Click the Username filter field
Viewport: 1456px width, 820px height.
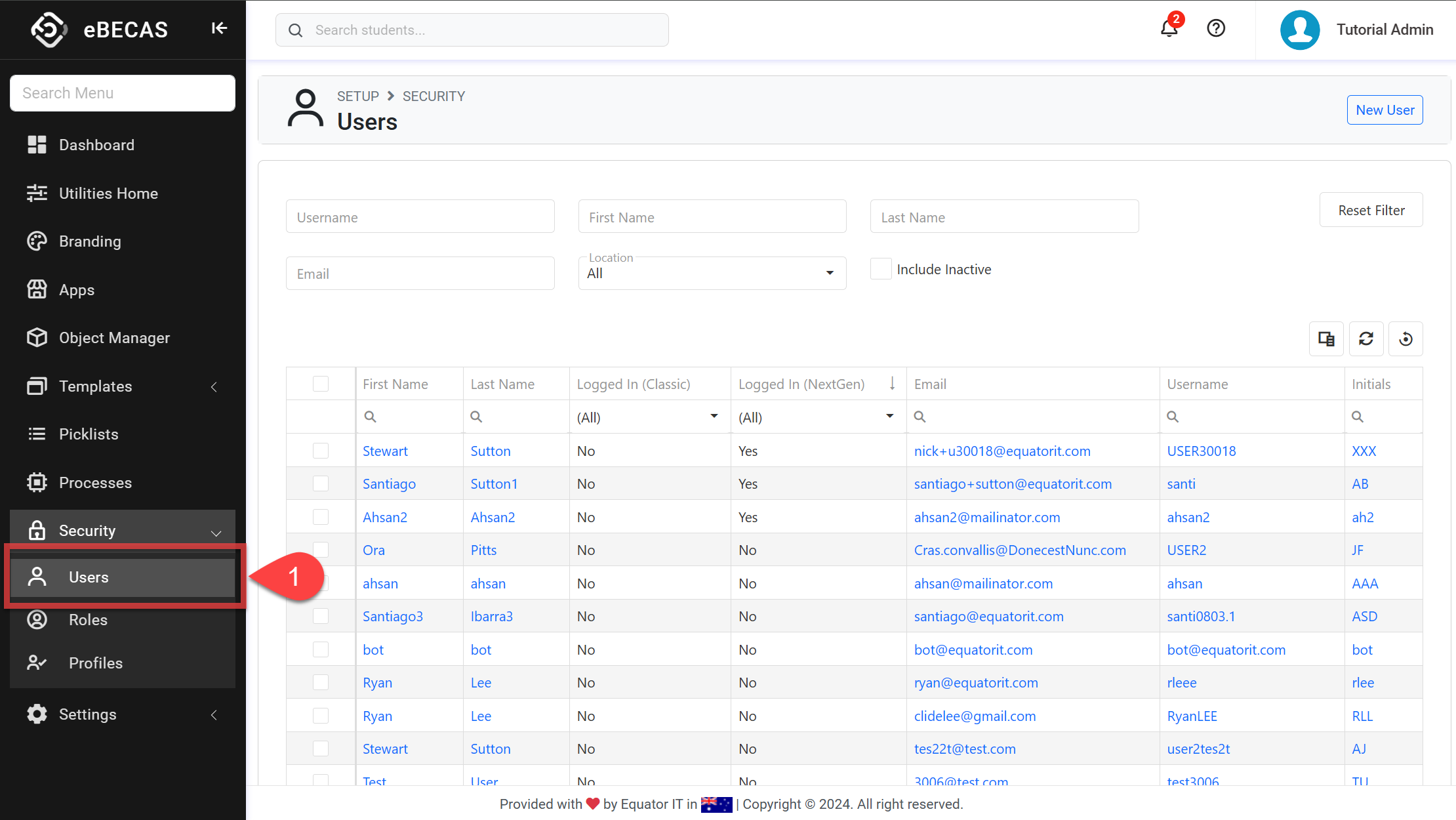420,216
